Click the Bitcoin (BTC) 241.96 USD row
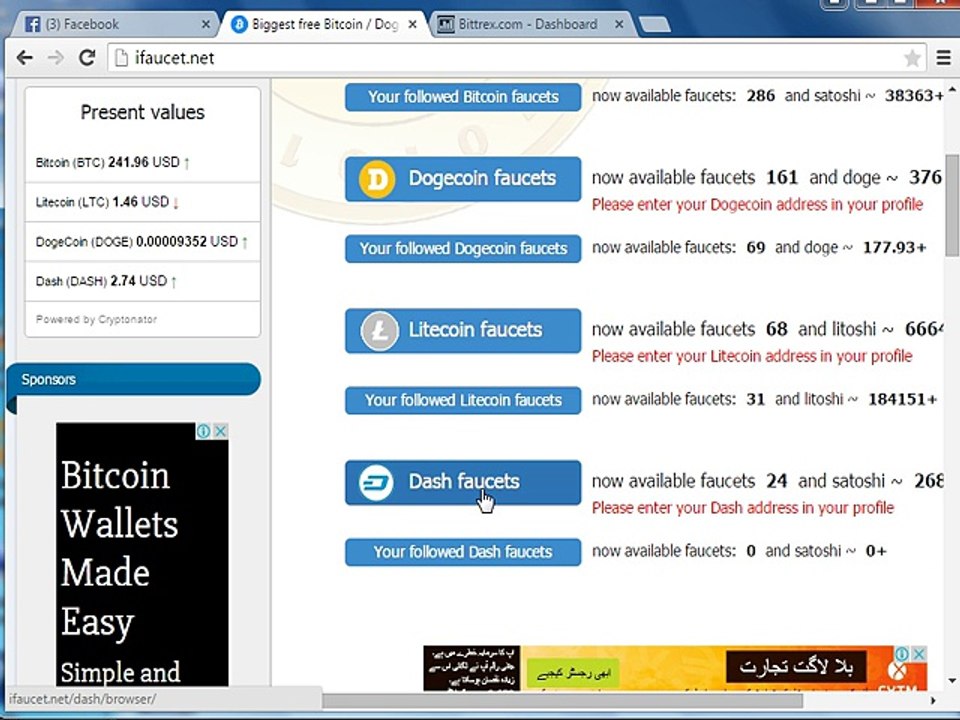This screenshot has width=960, height=720. [143, 162]
